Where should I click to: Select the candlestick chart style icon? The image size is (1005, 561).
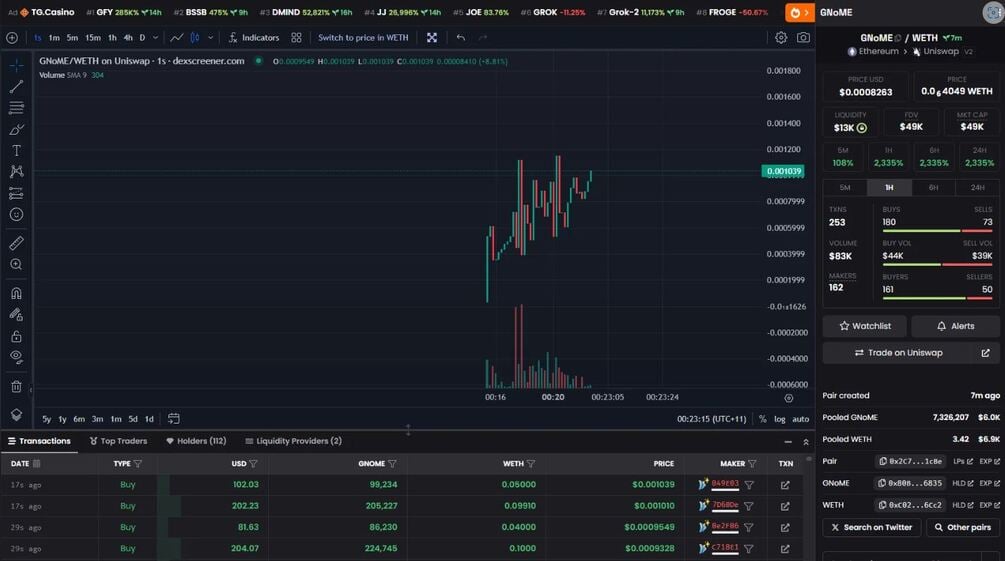[195, 38]
